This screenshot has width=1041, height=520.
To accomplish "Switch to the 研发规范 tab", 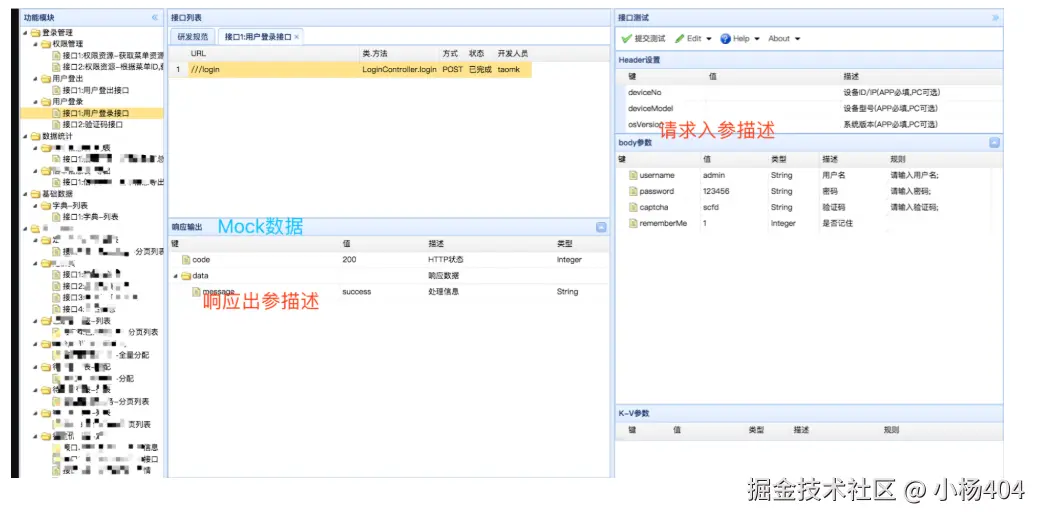I will 193,37.
